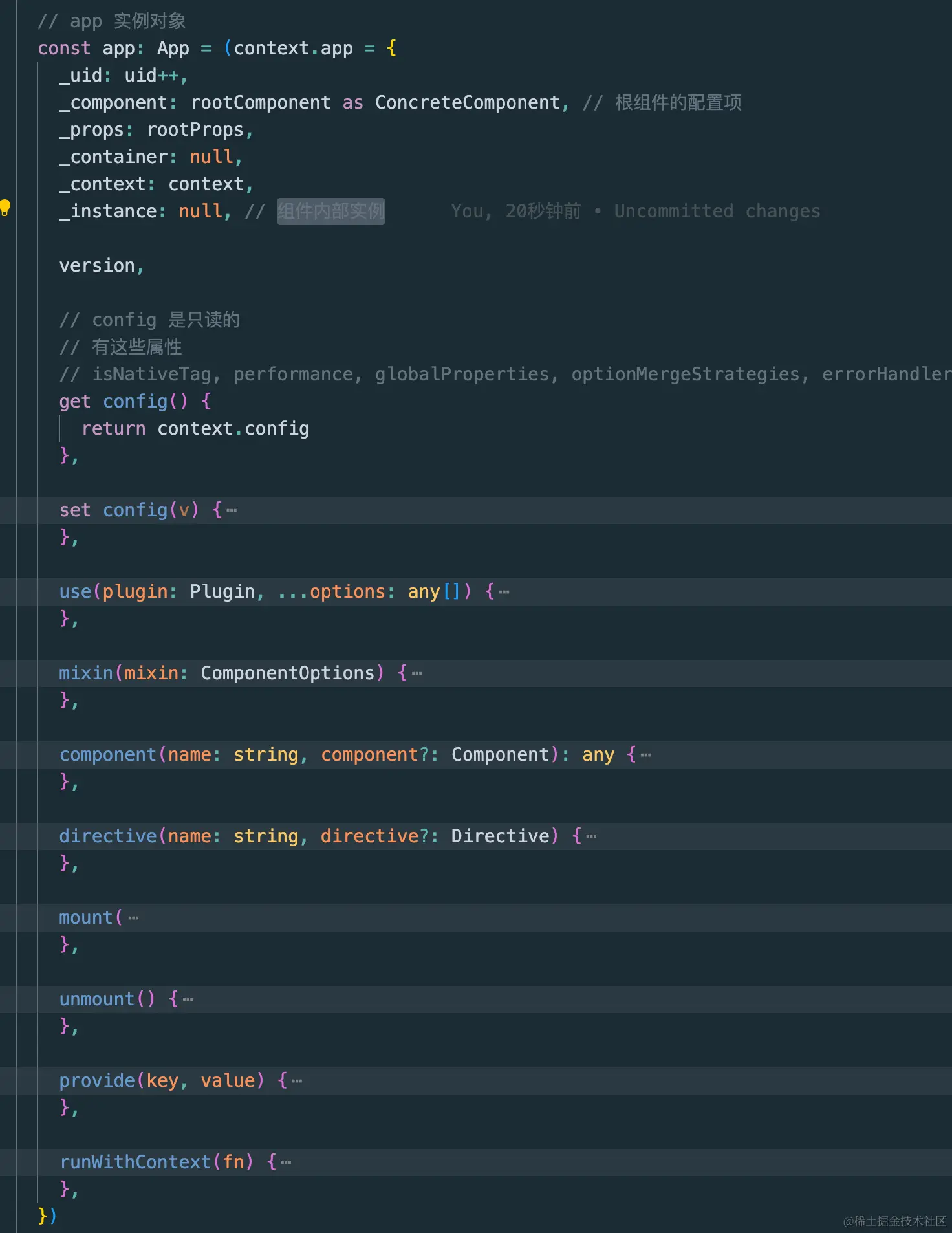The width and height of the screenshot is (952, 1233).
Task: Click the yellow lightbulb code action icon
Action: pyautogui.click(x=5, y=208)
